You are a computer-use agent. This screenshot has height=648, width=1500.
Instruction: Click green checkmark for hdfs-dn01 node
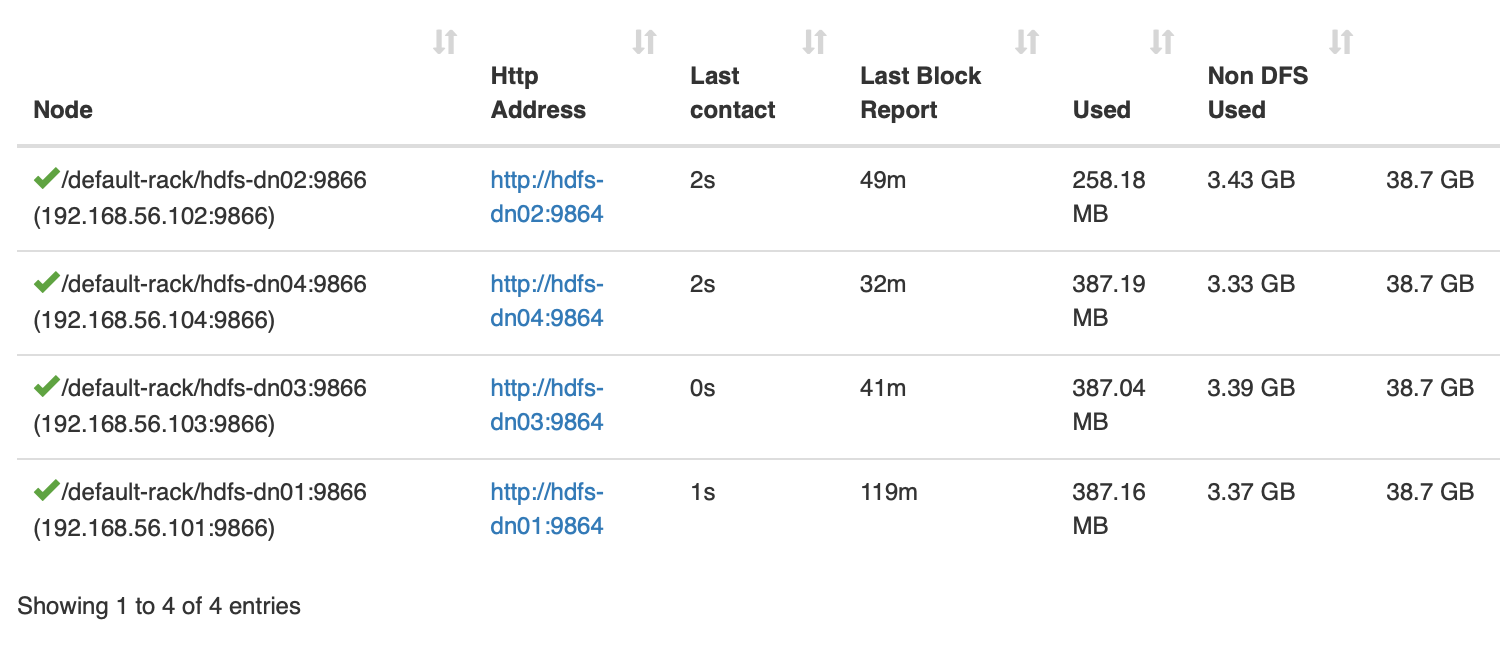(46, 491)
